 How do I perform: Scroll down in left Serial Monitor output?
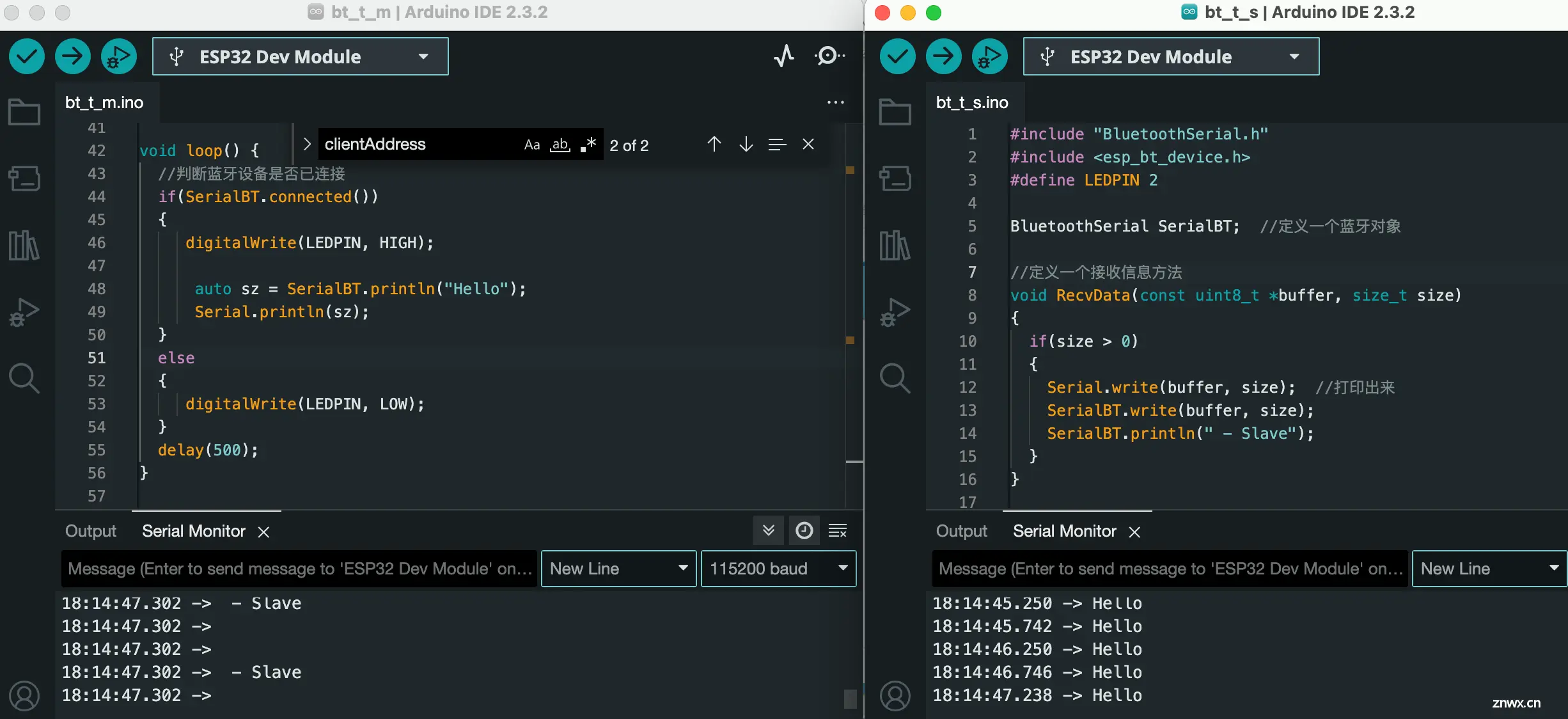point(768,531)
